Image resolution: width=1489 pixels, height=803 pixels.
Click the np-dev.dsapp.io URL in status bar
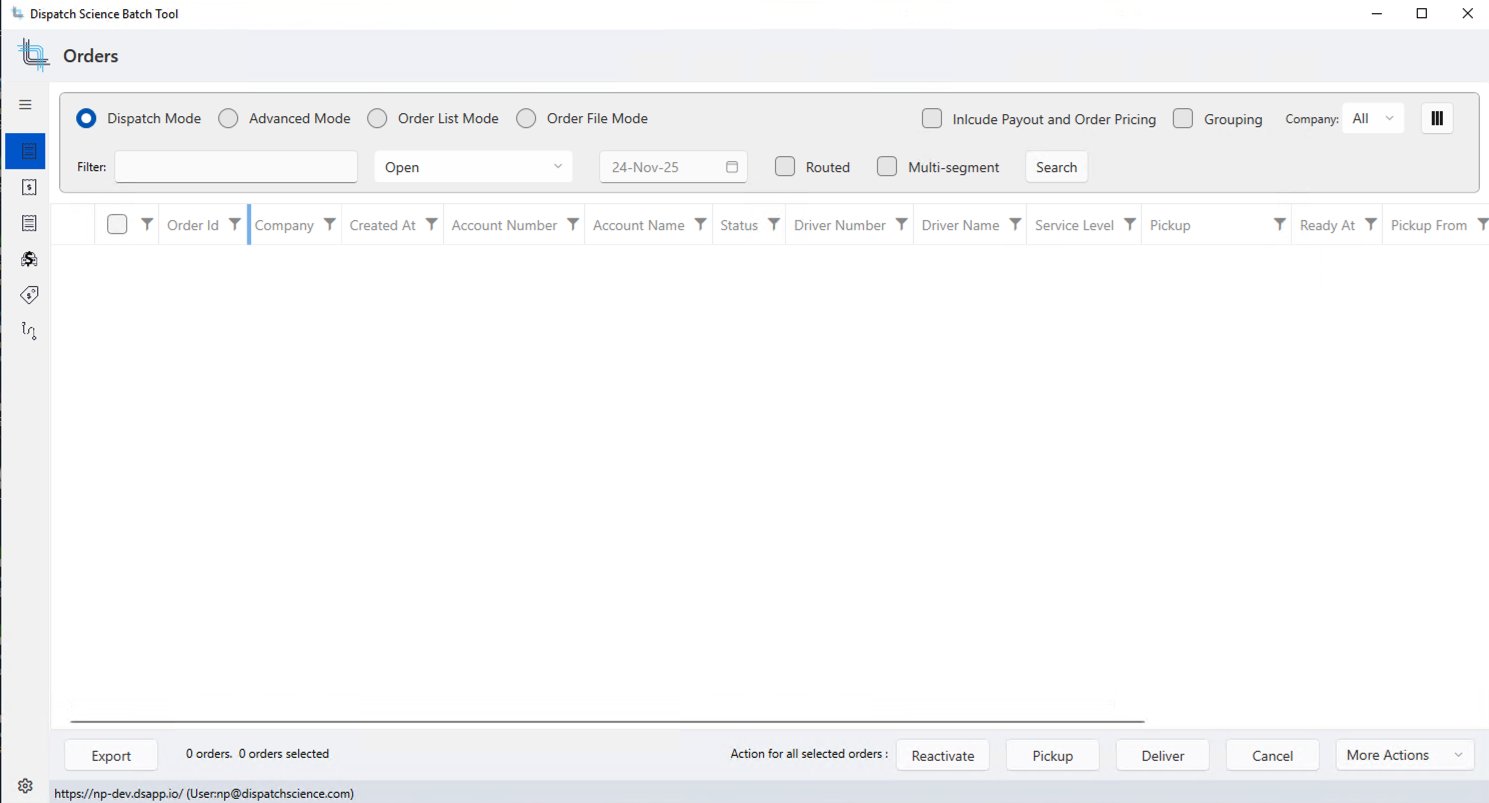click(118, 794)
